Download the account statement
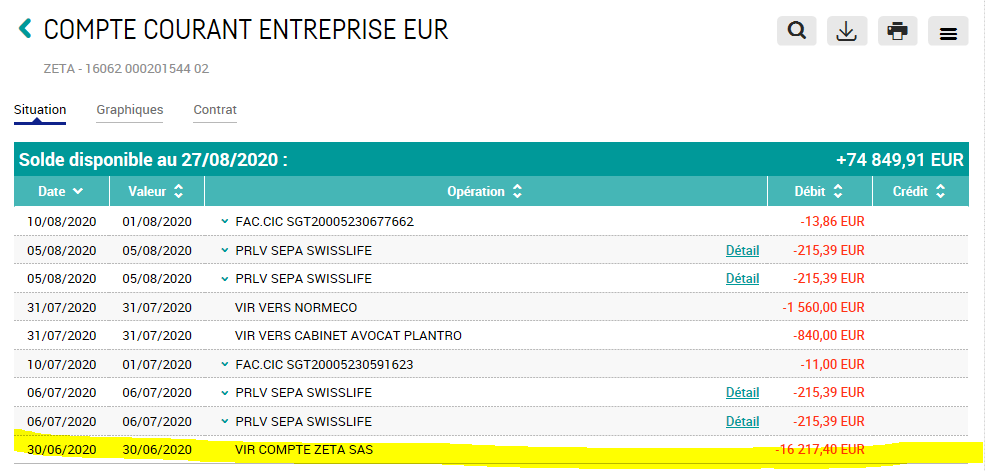 coord(846,31)
